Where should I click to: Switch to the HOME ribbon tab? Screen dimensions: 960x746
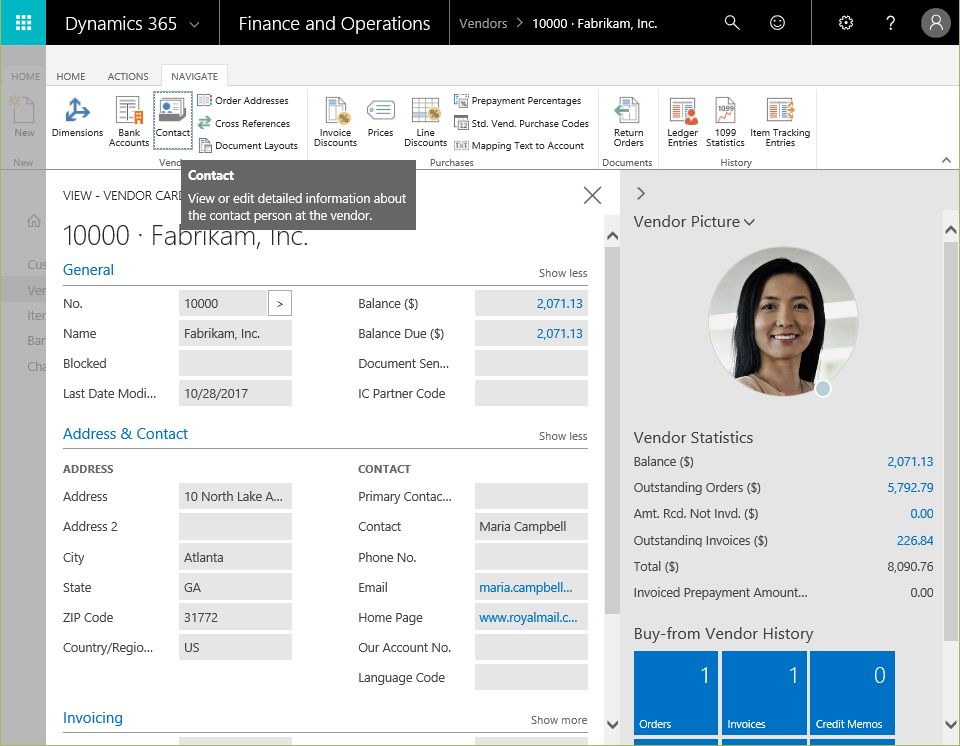click(x=71, y=77)
